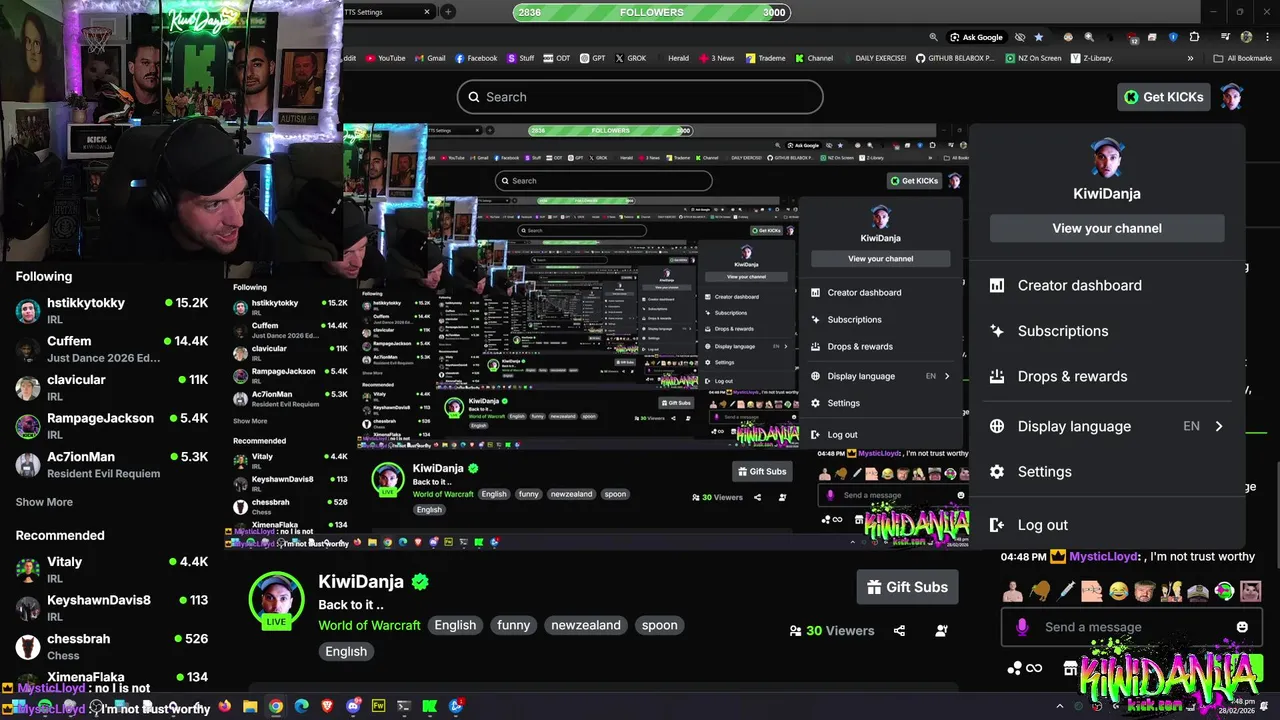This screenshot has width=1280, height=720.
Task: Click the funny tag
Action: [x=513, y=625]
